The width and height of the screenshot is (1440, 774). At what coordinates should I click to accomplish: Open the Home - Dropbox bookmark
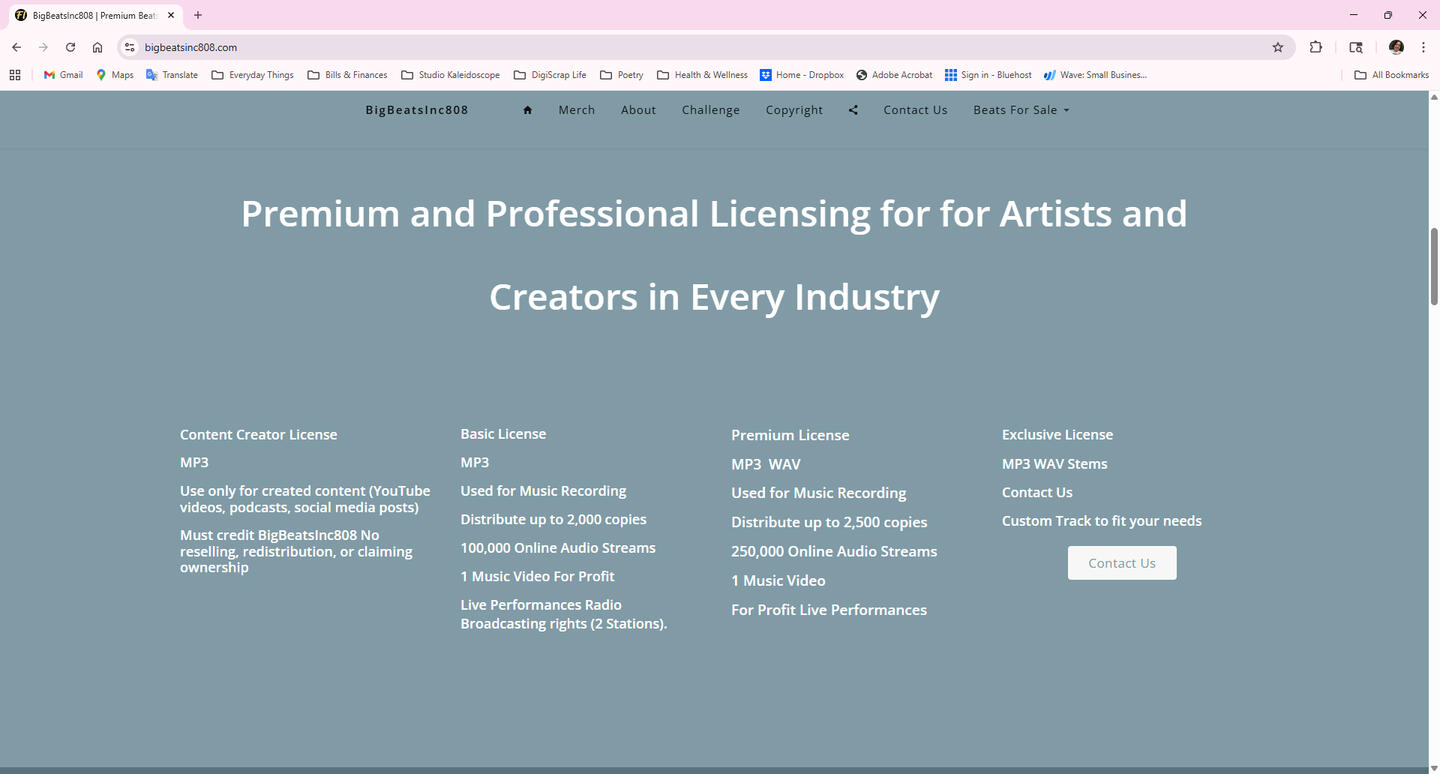[802, 75]
